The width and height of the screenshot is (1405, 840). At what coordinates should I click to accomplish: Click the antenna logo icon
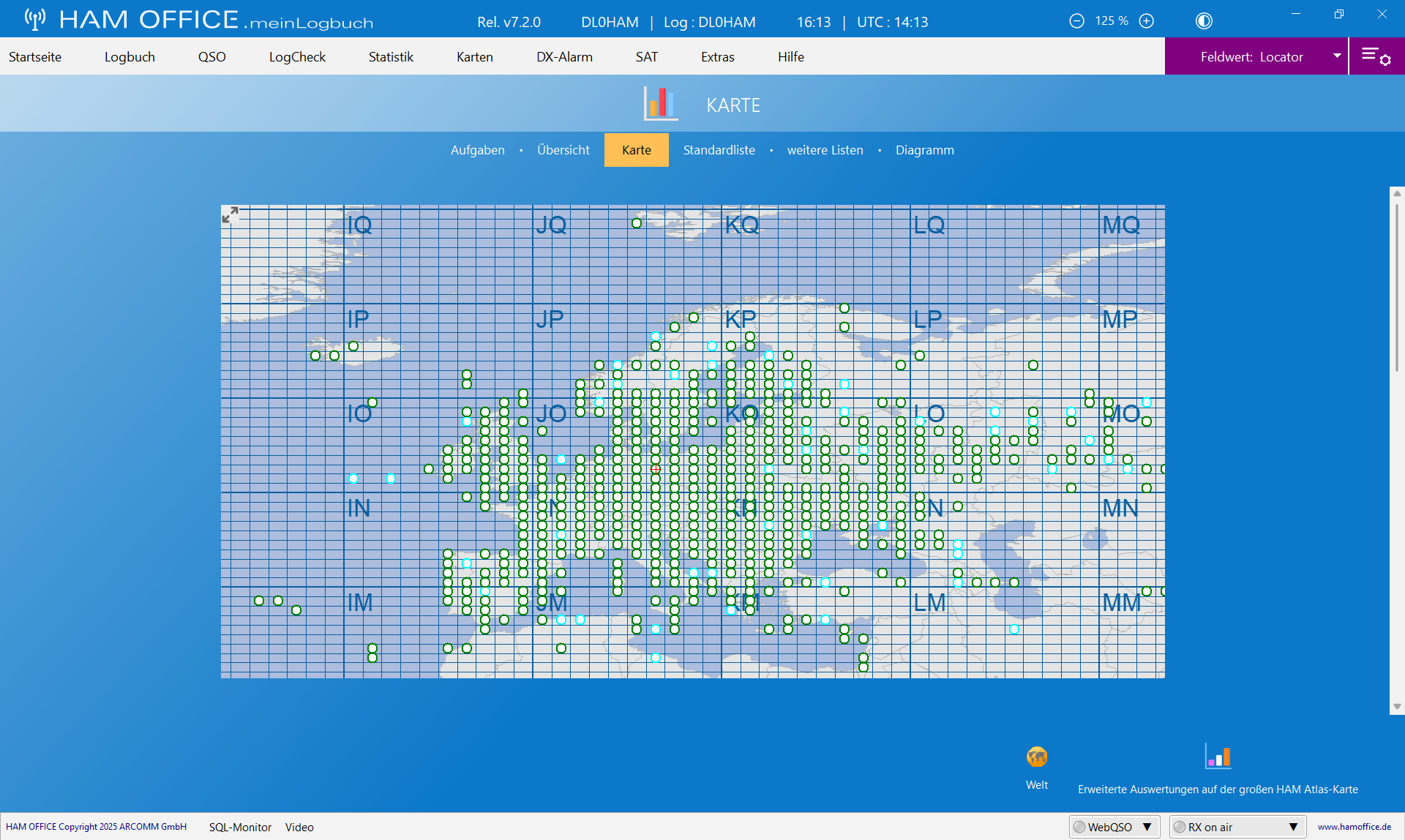click(34, 20)
